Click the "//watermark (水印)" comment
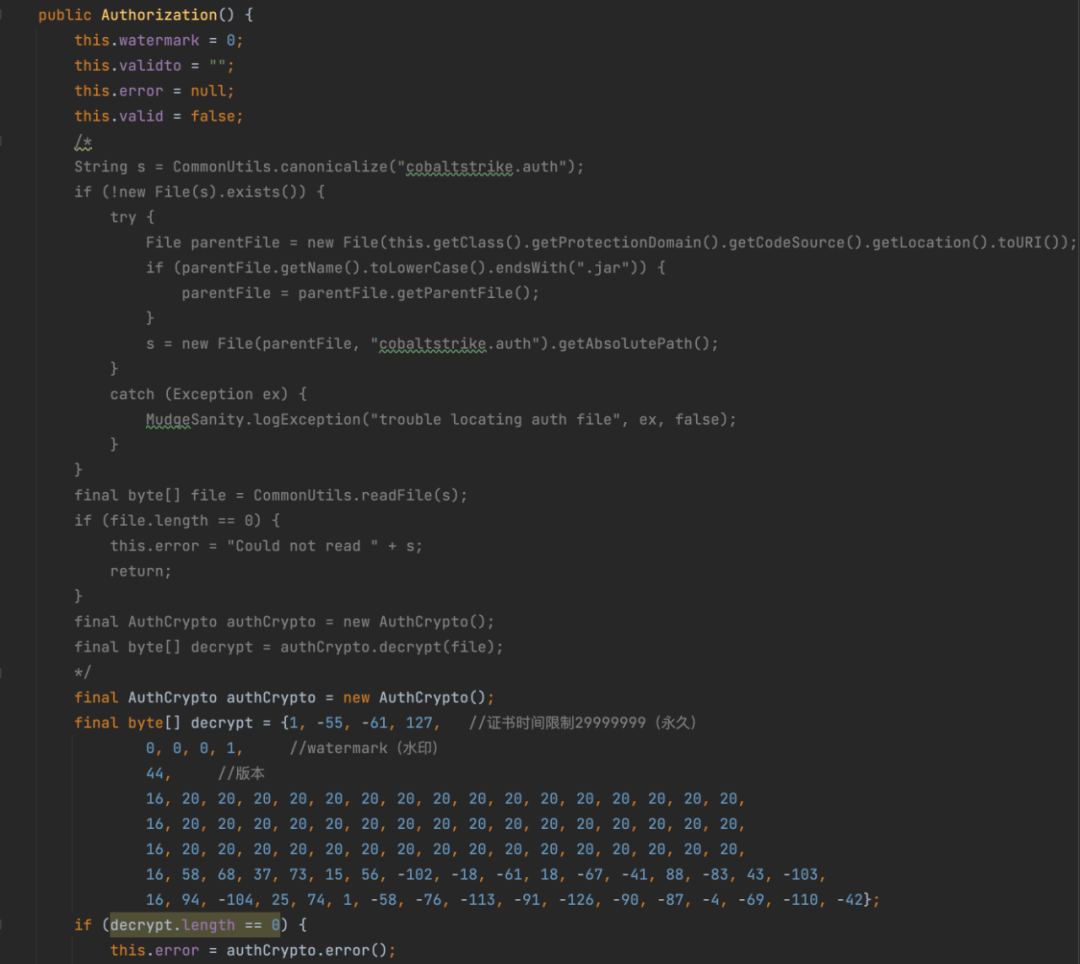The height and width of the screenshot is (964, 1080). pos(364,748)
